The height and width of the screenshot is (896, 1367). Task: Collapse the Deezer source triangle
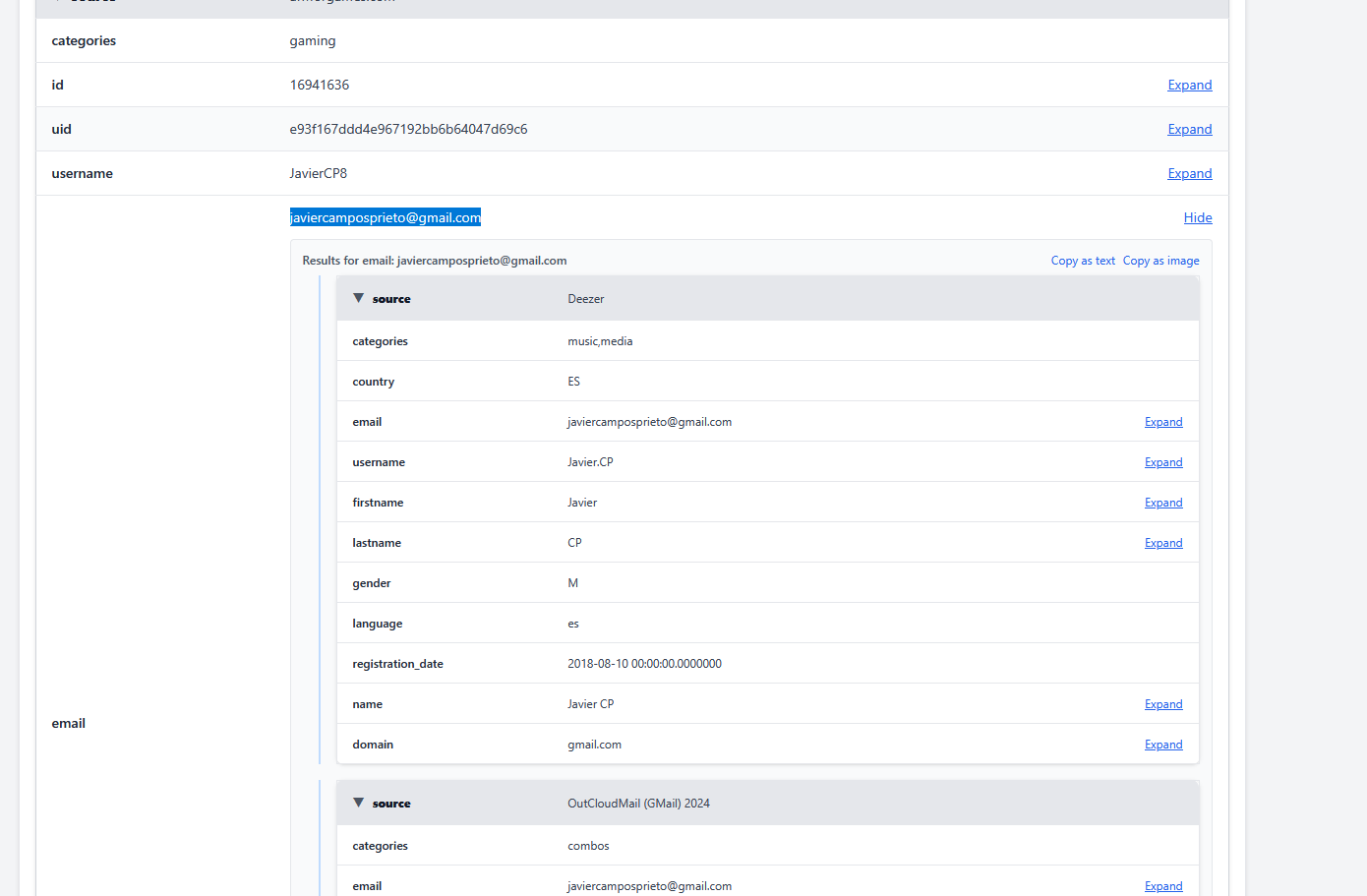point(359,298)
